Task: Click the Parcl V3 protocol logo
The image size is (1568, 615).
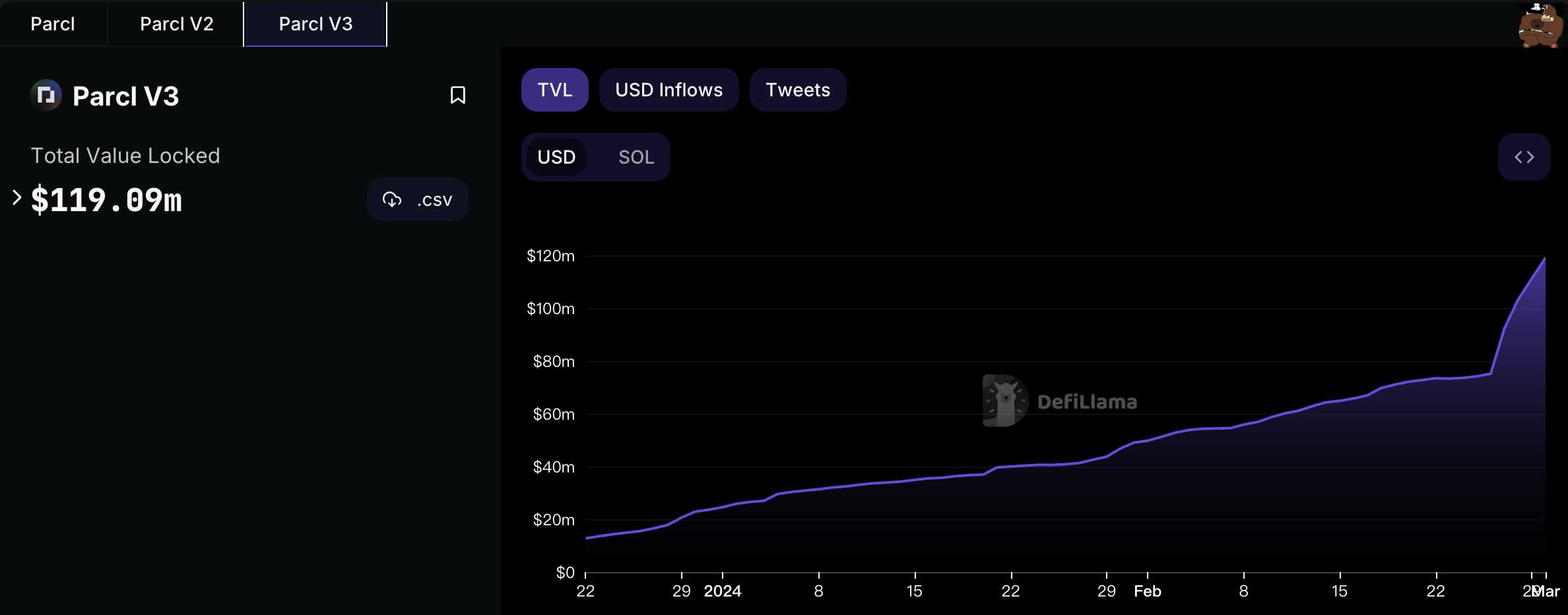Action: [x=46, y=96]
